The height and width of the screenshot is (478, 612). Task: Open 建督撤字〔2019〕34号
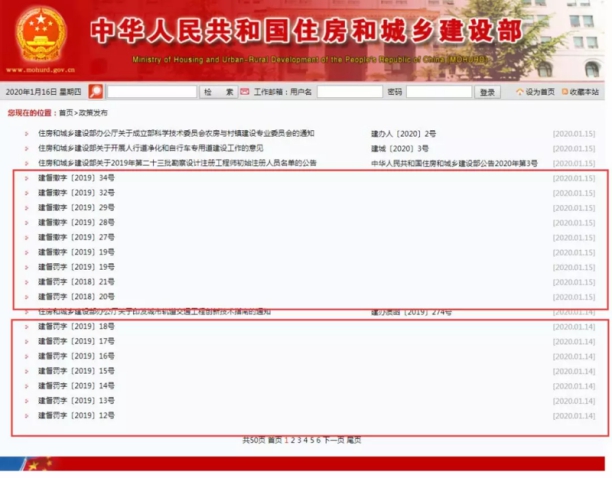76,178
